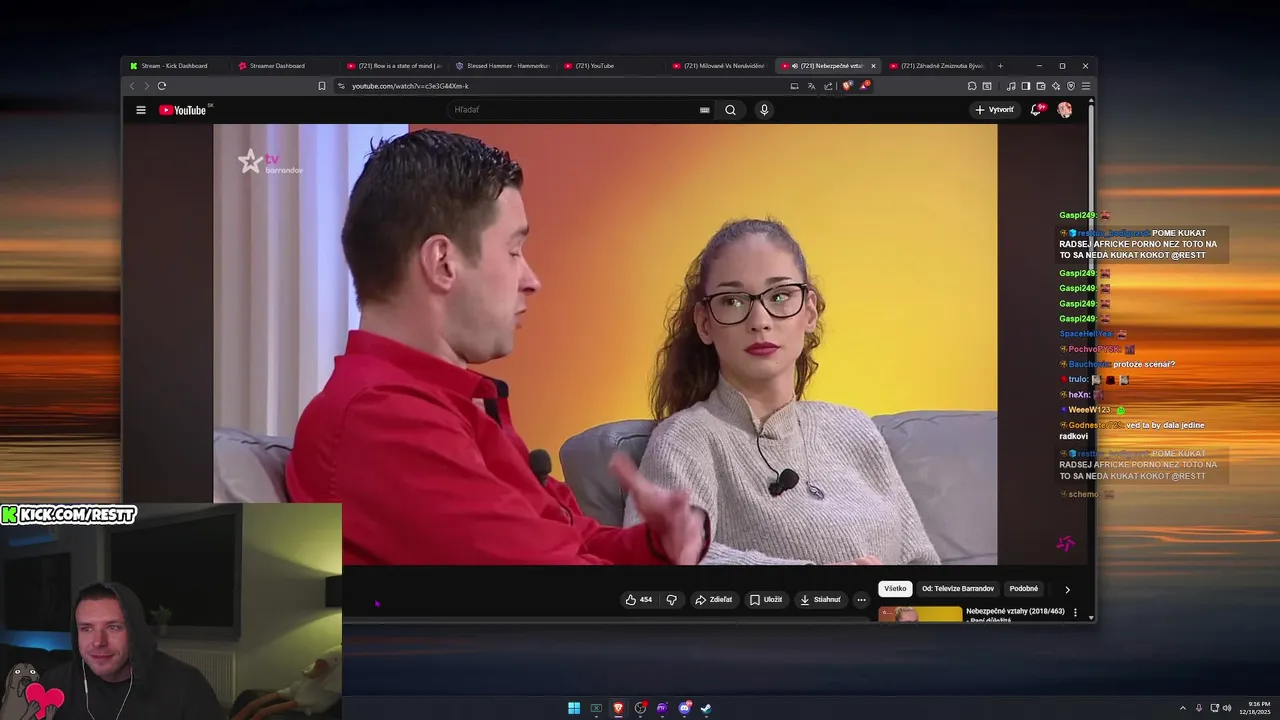Screen dimensions: 1280x720
Task: Click the translate page icon in the address bar
Action: (x=811, y=86)
